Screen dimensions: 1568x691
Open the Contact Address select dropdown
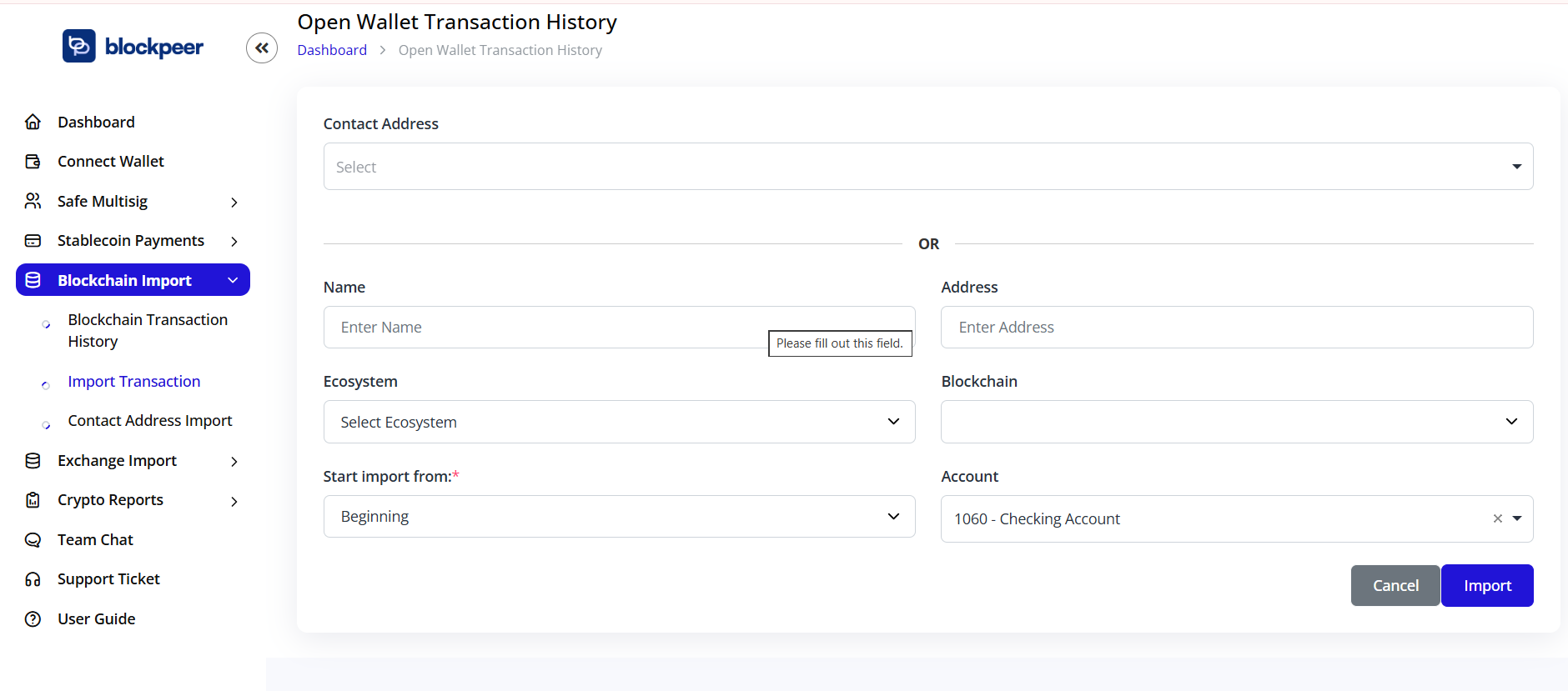click(927, 167)
